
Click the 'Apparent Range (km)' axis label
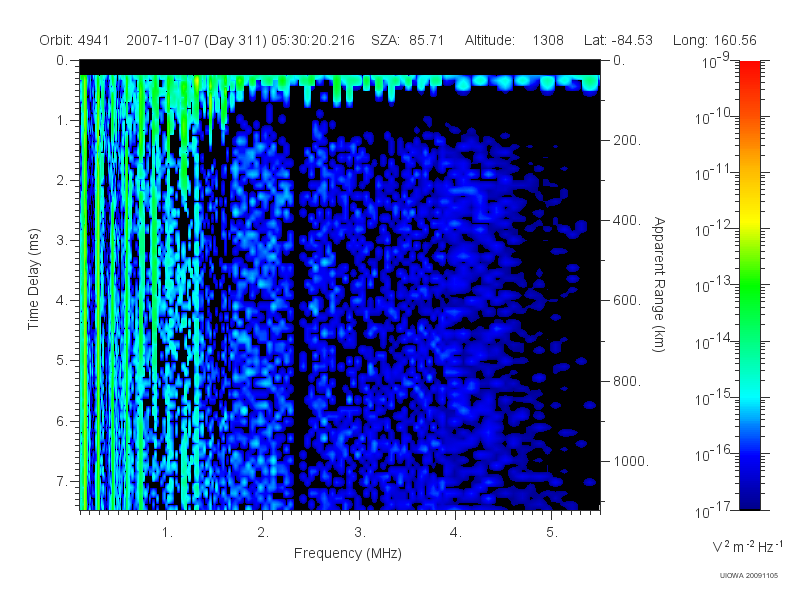[x=659, y=284]
